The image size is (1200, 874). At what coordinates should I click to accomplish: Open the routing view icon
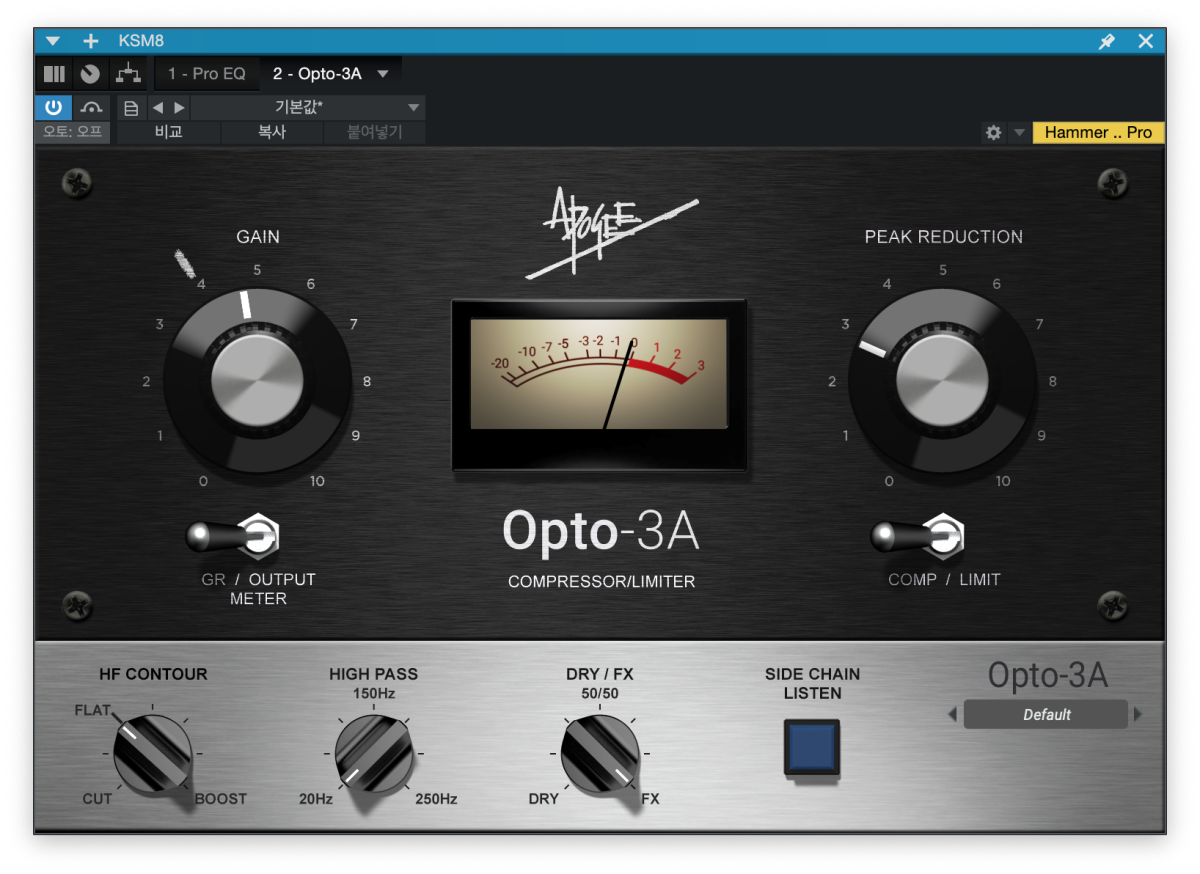click(127, 74)
